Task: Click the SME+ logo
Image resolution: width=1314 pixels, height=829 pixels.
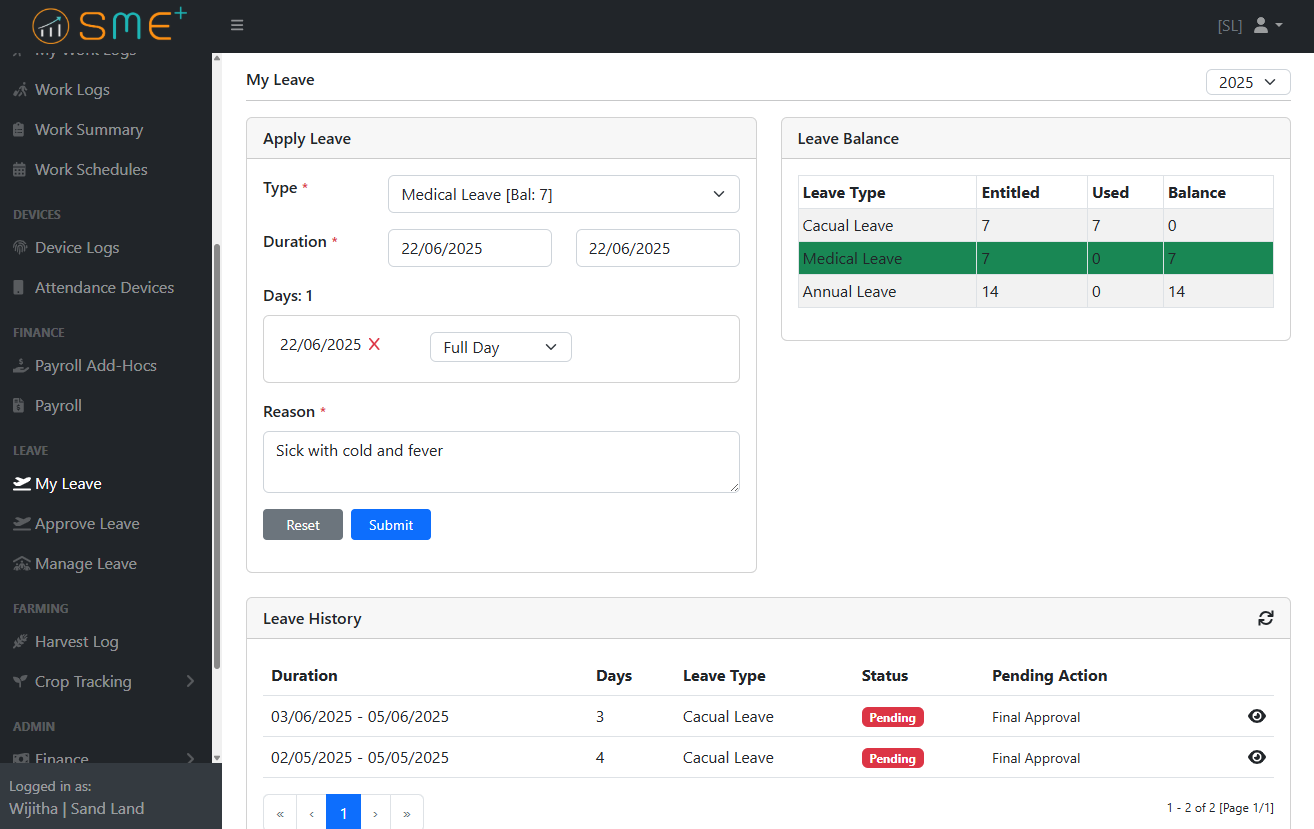Action: [x=110, y=24]
